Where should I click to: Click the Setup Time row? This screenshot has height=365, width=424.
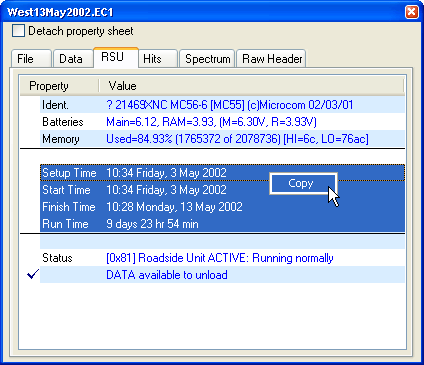point(222,173)
